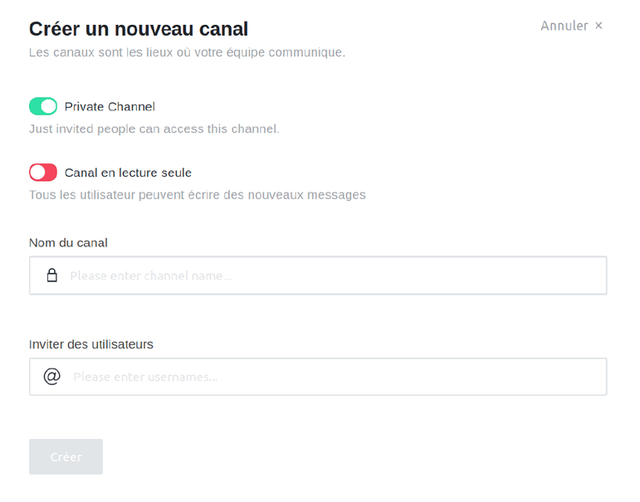Click the 'Please enter usernames' placeholder
640x502 pixels.
coord(145,377)
